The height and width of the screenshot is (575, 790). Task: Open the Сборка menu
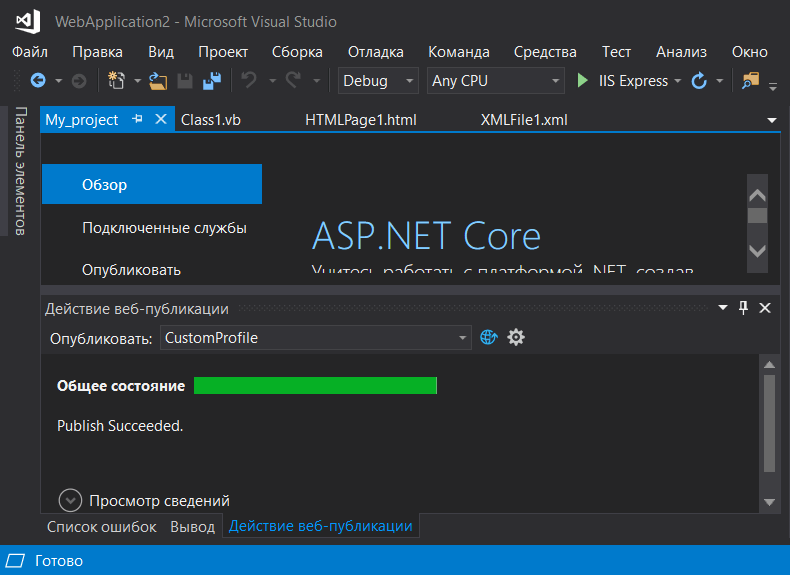pos(297,52)
